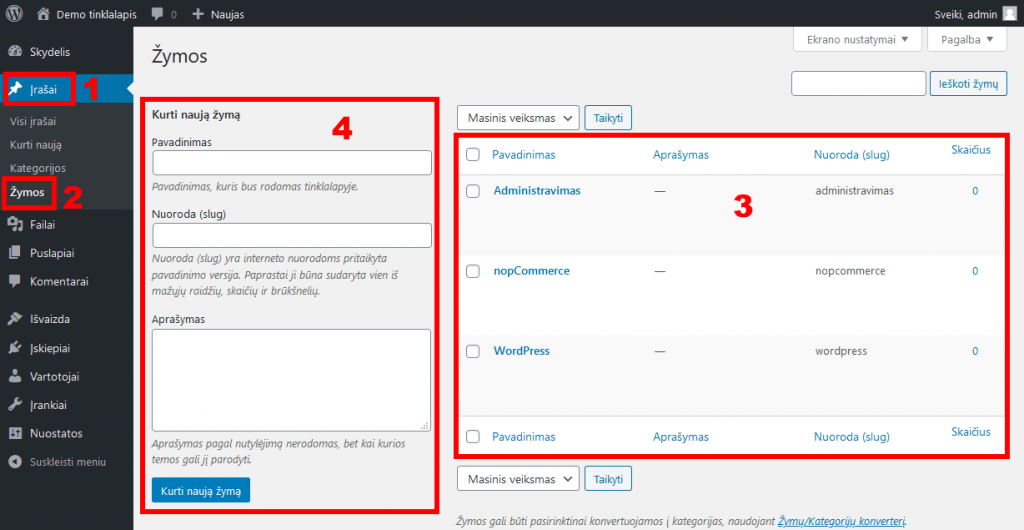Sort by Pavadinimas in table header
The height and width of the screenshot is (530, 1024).
pos(524,155)
